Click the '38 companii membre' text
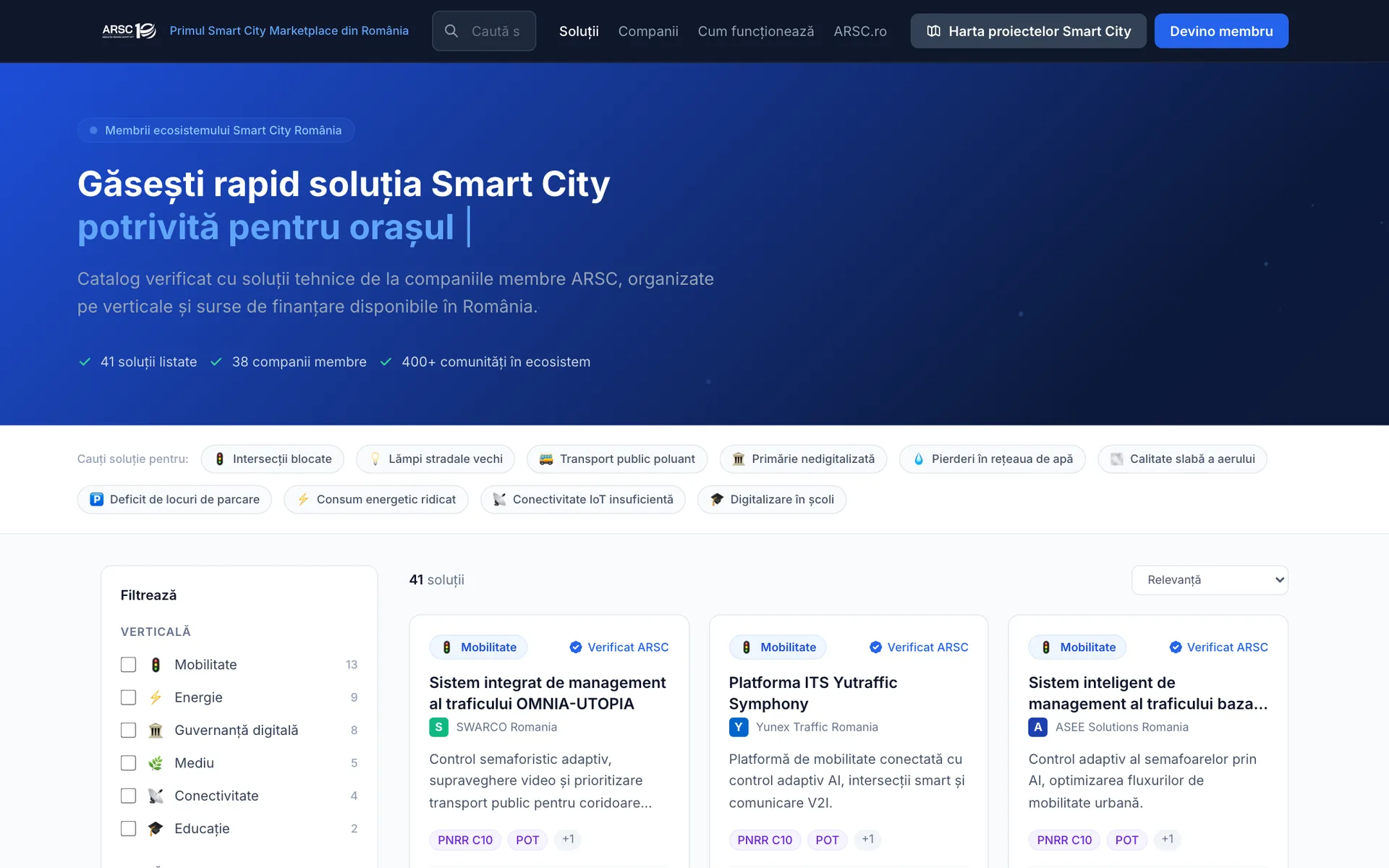This screenshot has width=1389, height=868. pos(299,362)
